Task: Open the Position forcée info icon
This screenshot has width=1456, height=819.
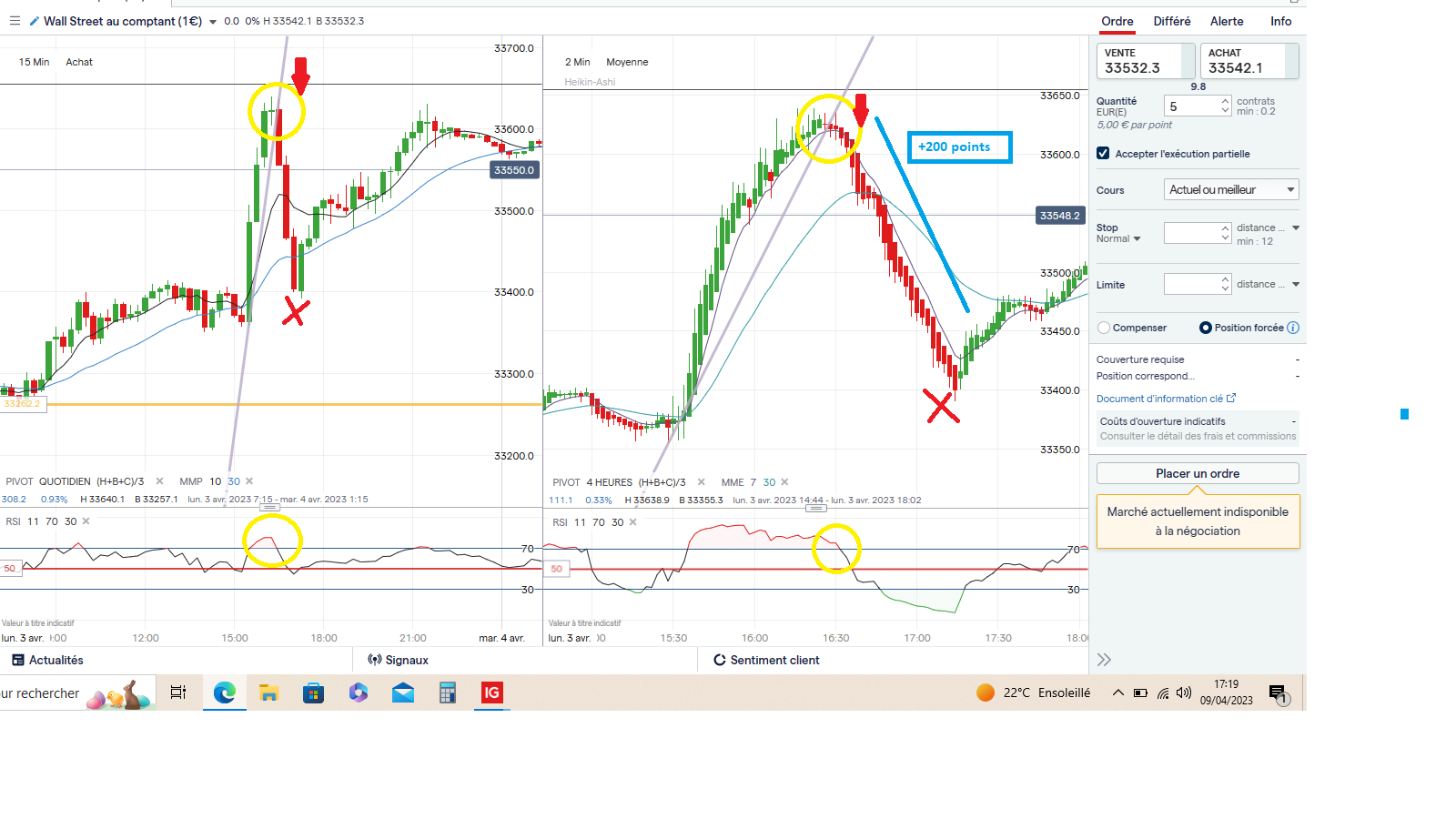Action: tap(1293, 328)
